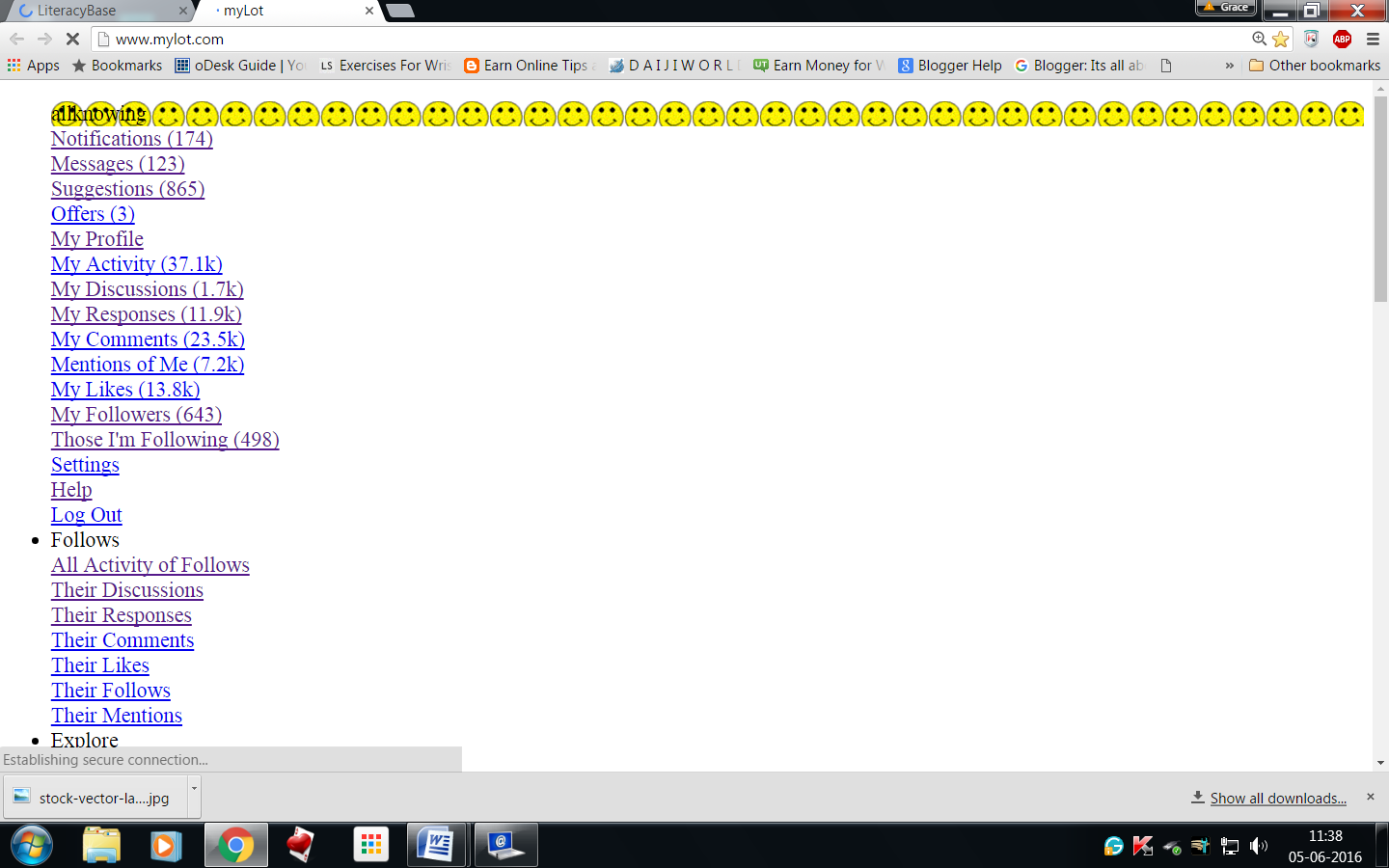Open Their Likes
The image size is (1389, 868).
pyautogui.click(x=100, y=665)
